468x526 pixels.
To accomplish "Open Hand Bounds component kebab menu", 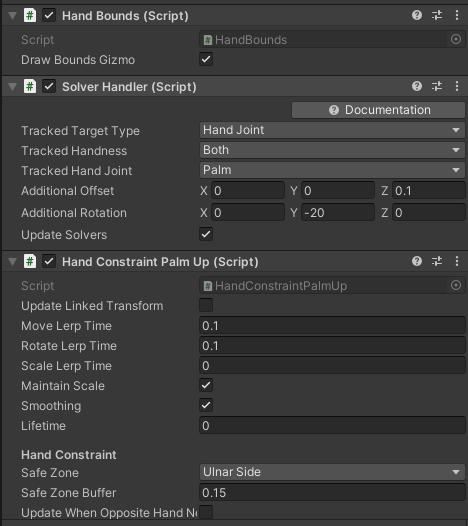I will 457,15.
